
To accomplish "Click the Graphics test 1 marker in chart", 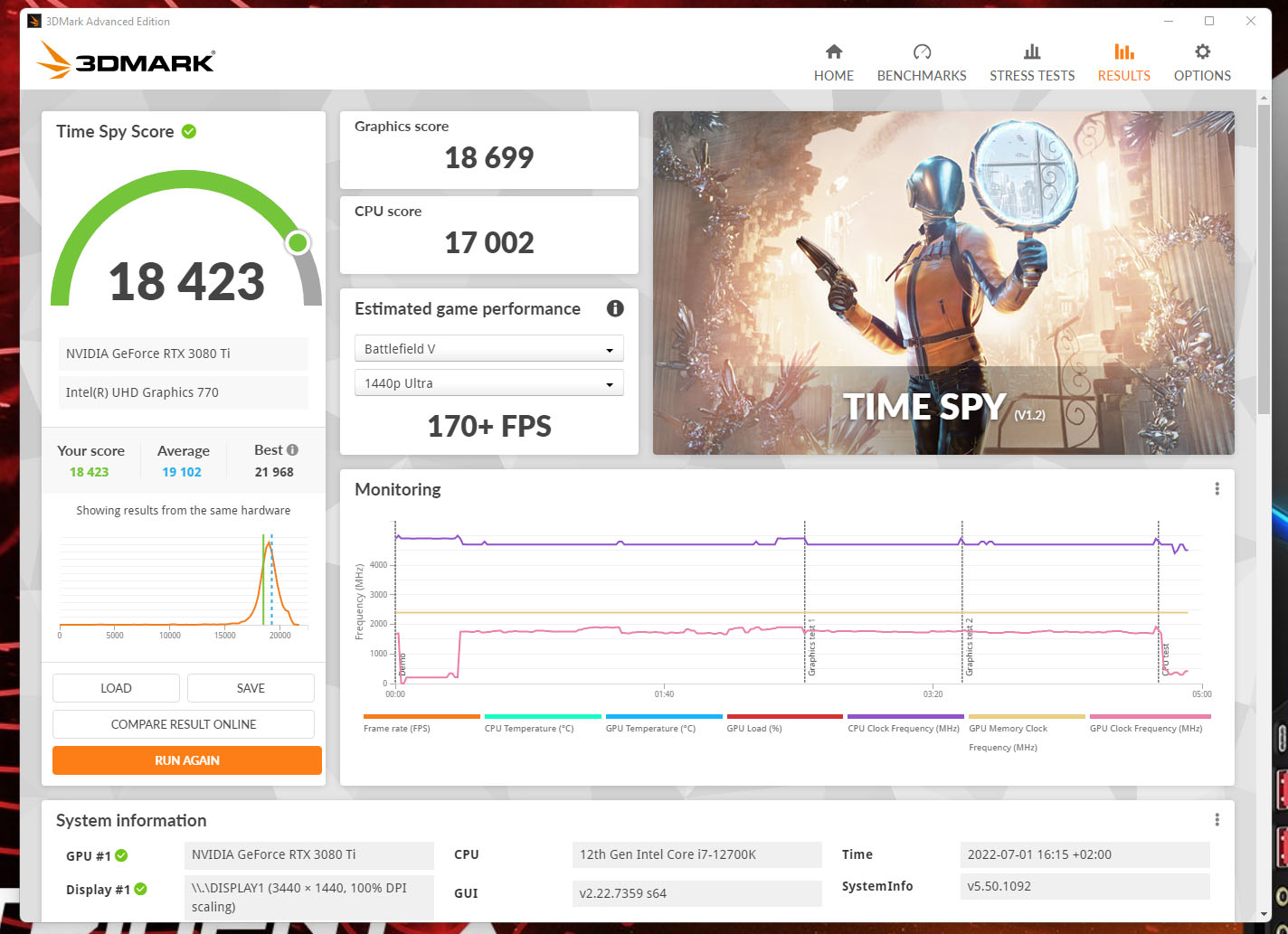I will [811, 647].
